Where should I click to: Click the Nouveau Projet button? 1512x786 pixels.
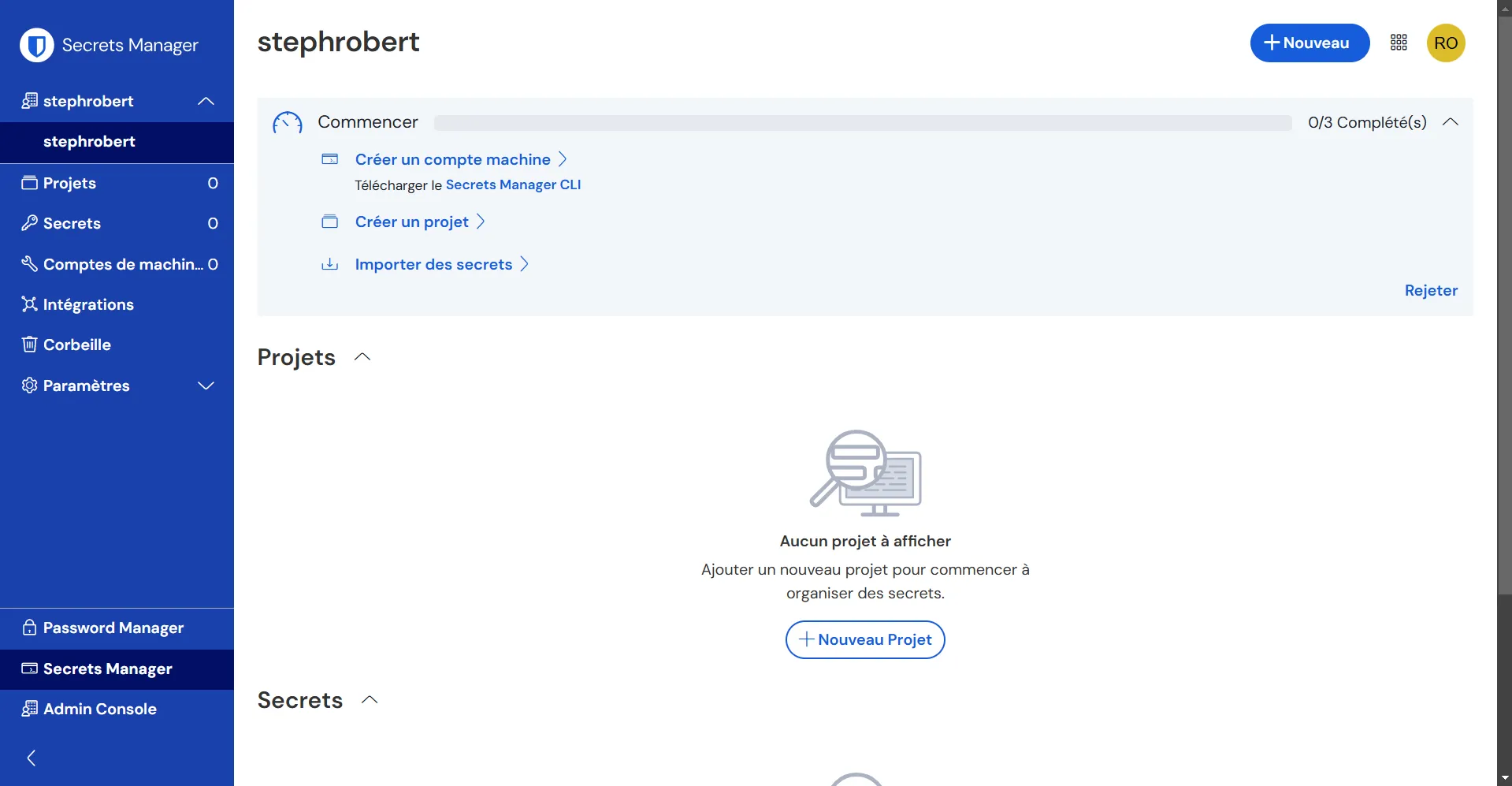(x=865, y=639)
